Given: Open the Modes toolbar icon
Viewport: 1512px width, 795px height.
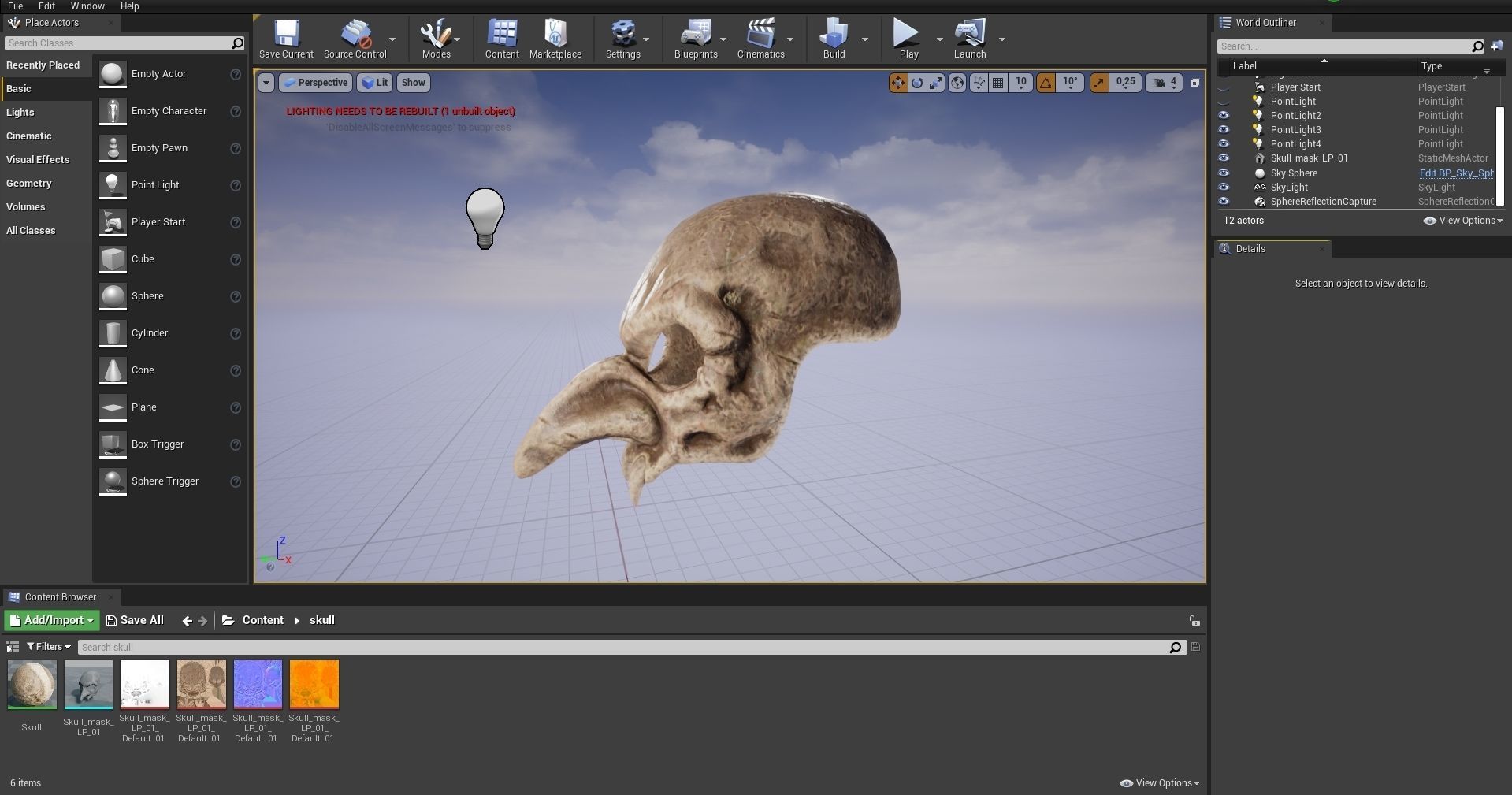Looking at the screenshot, I should (x=436, y=34).
